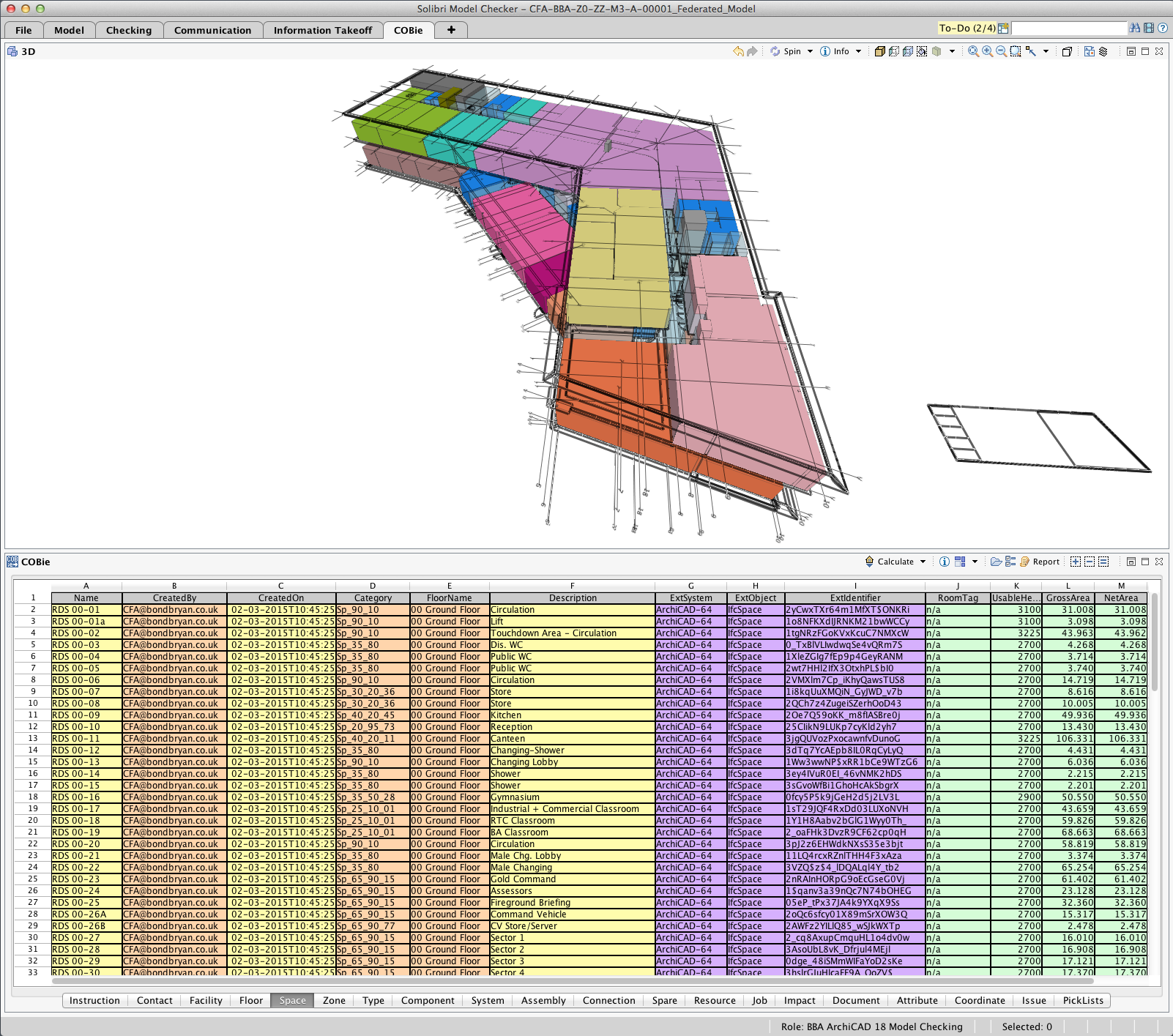1173x1036 pixels.
Task: Select the Zoom In magnifier tool
Action: coord(987,51)
